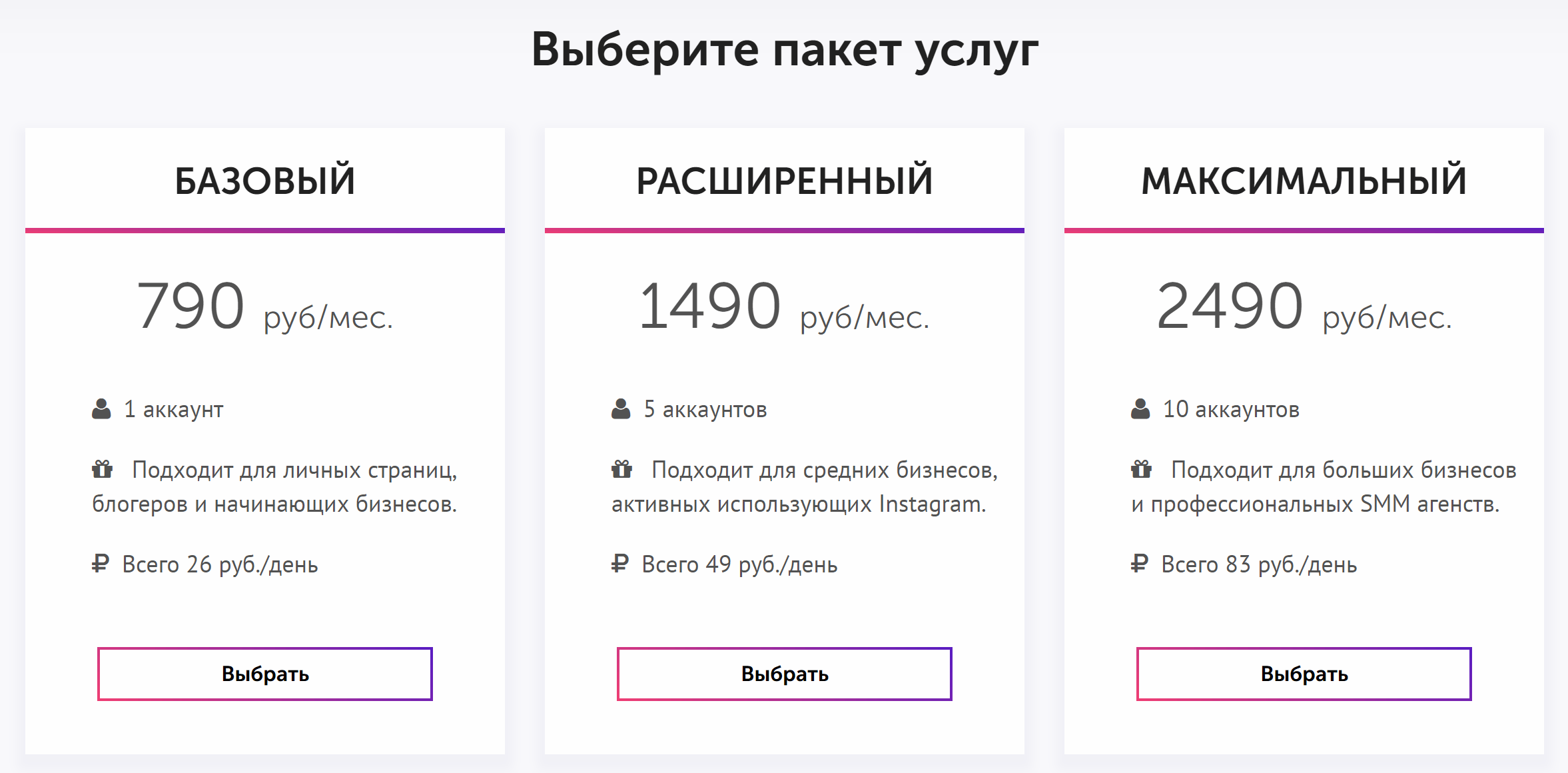Click the gift icon in the Расширенный plan
This screenshot has height=773, width=1568.
[x=621, y=470]
